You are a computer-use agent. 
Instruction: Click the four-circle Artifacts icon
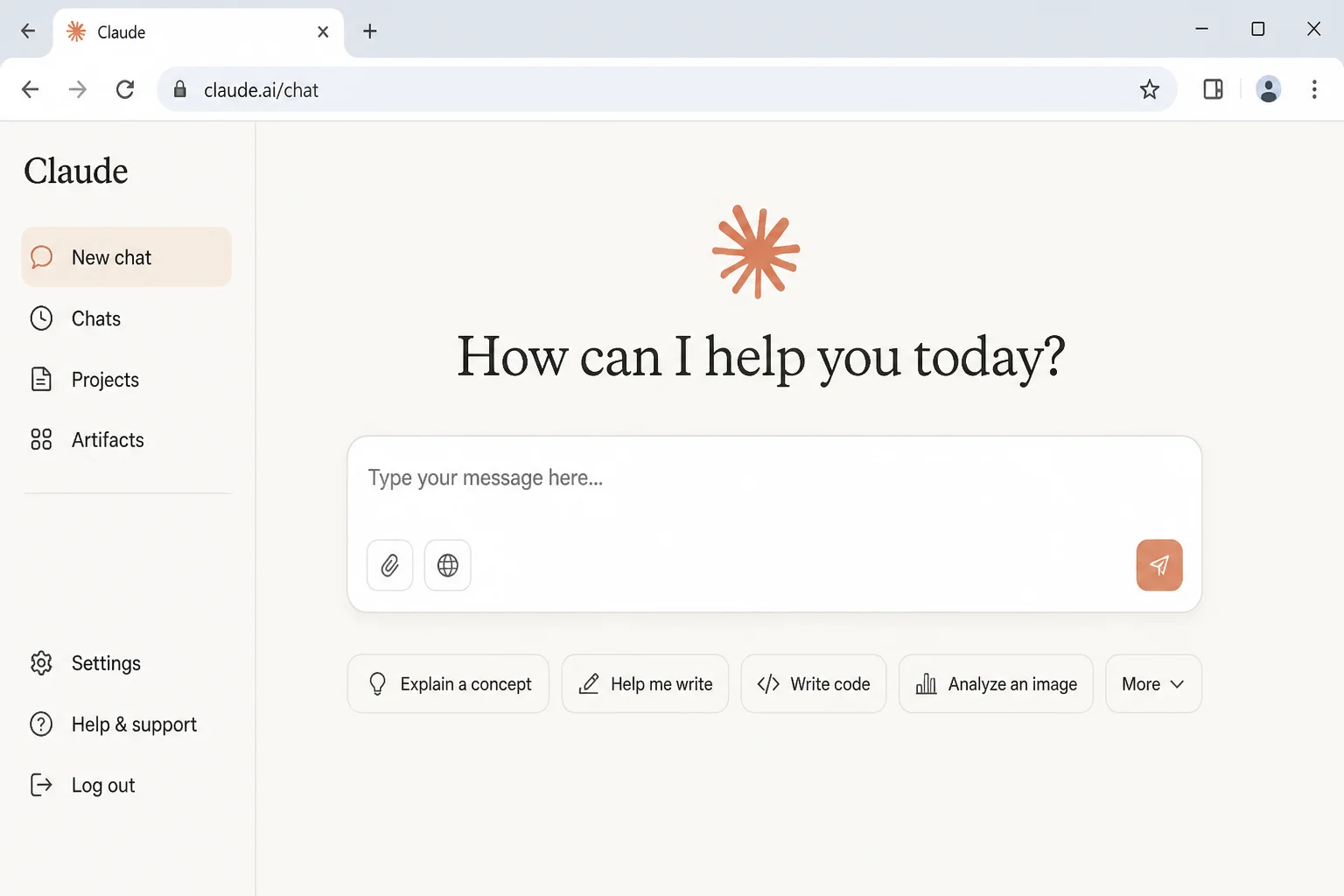click(41, 439)
